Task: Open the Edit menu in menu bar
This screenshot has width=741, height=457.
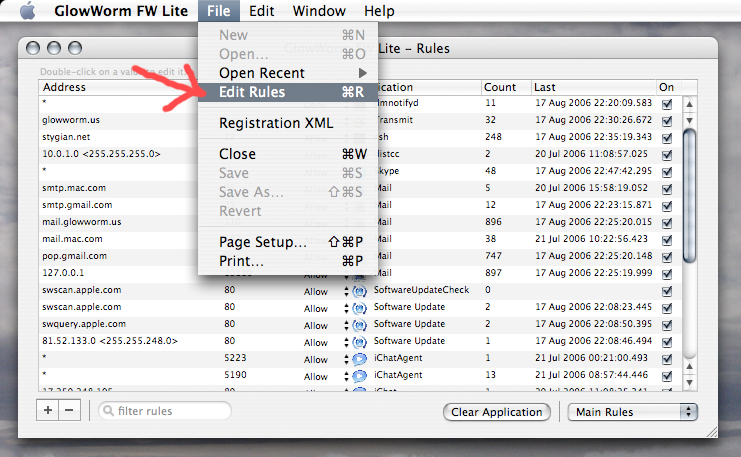Action: coord(261,10)
